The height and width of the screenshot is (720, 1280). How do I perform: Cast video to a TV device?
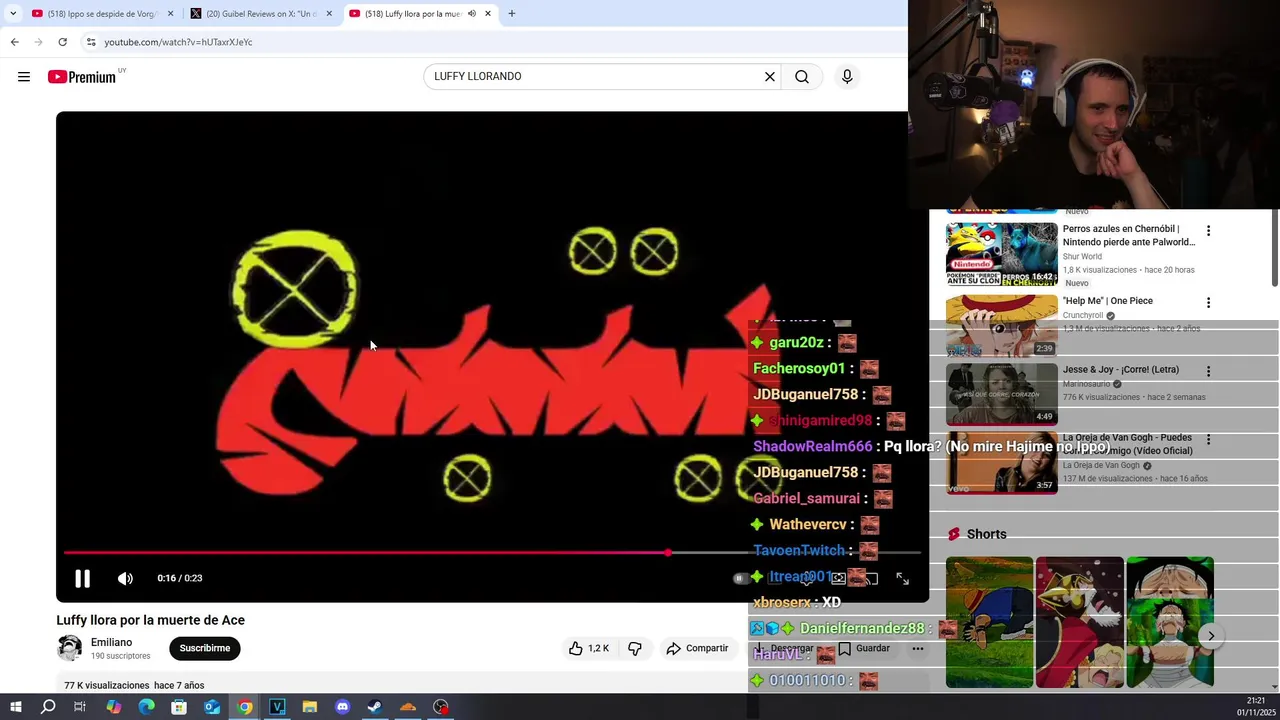(x=871, y=578)
